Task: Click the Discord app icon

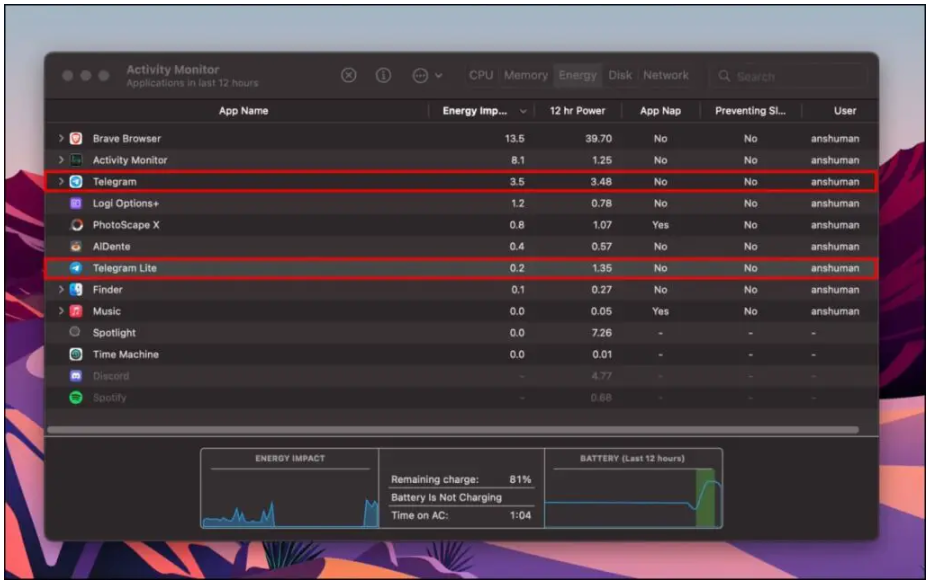Action: [x=76, y=376]
